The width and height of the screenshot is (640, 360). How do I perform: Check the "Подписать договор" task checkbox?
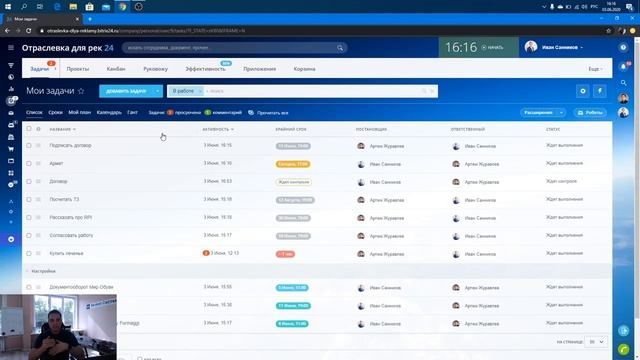(29, 145)
